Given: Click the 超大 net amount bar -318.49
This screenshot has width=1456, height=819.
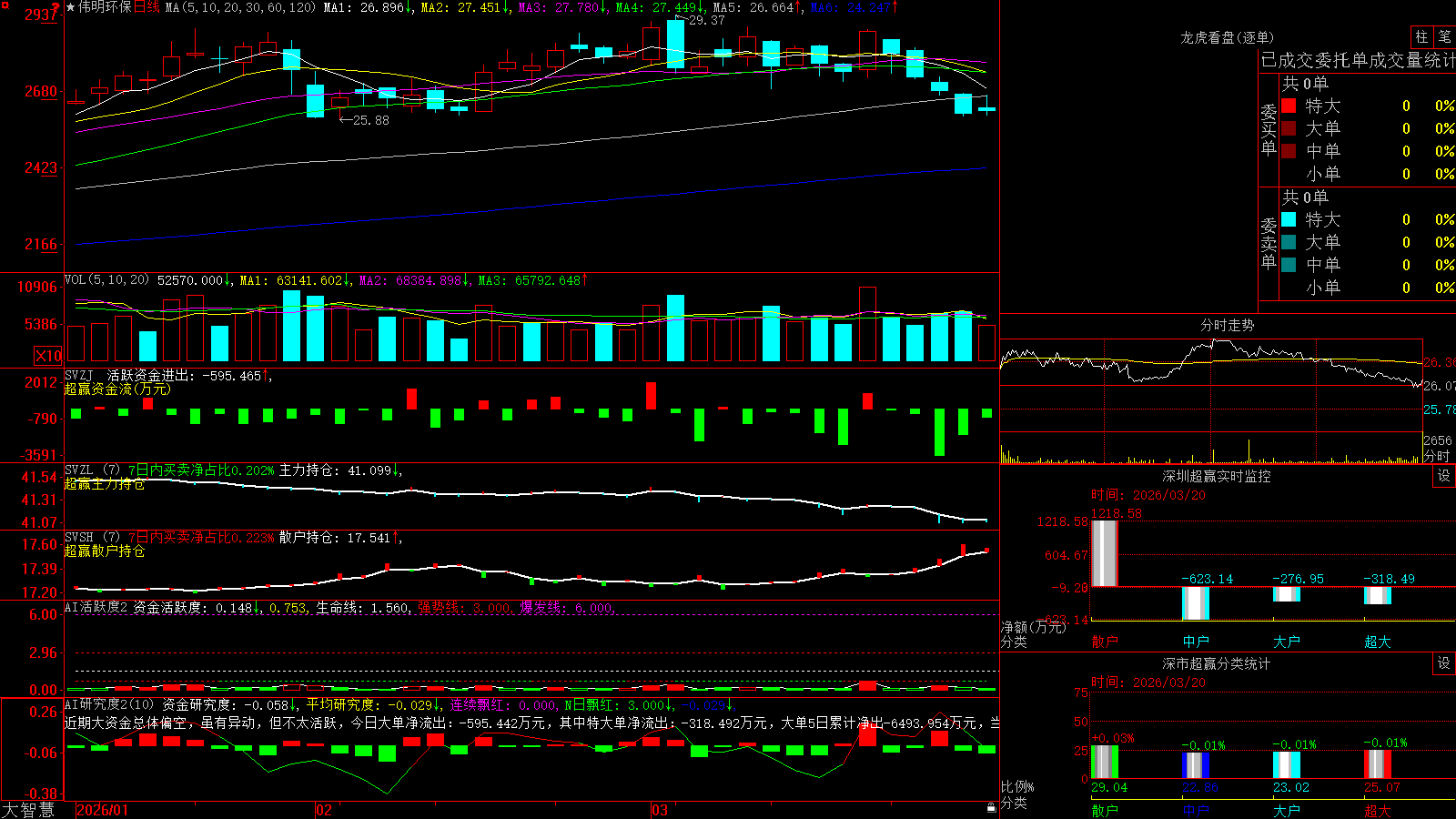Looking at the screenshot, I should [1378, 595].
